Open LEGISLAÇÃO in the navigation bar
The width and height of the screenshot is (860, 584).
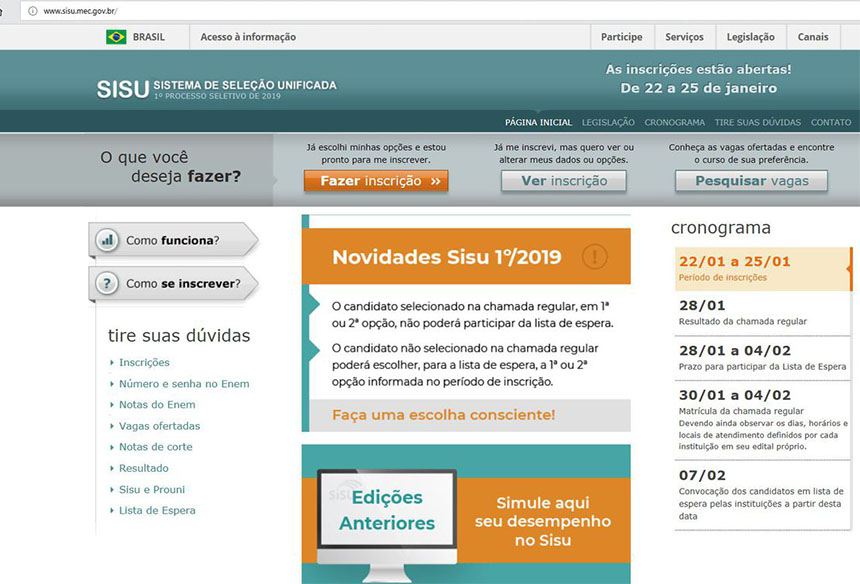pos(608,122)
